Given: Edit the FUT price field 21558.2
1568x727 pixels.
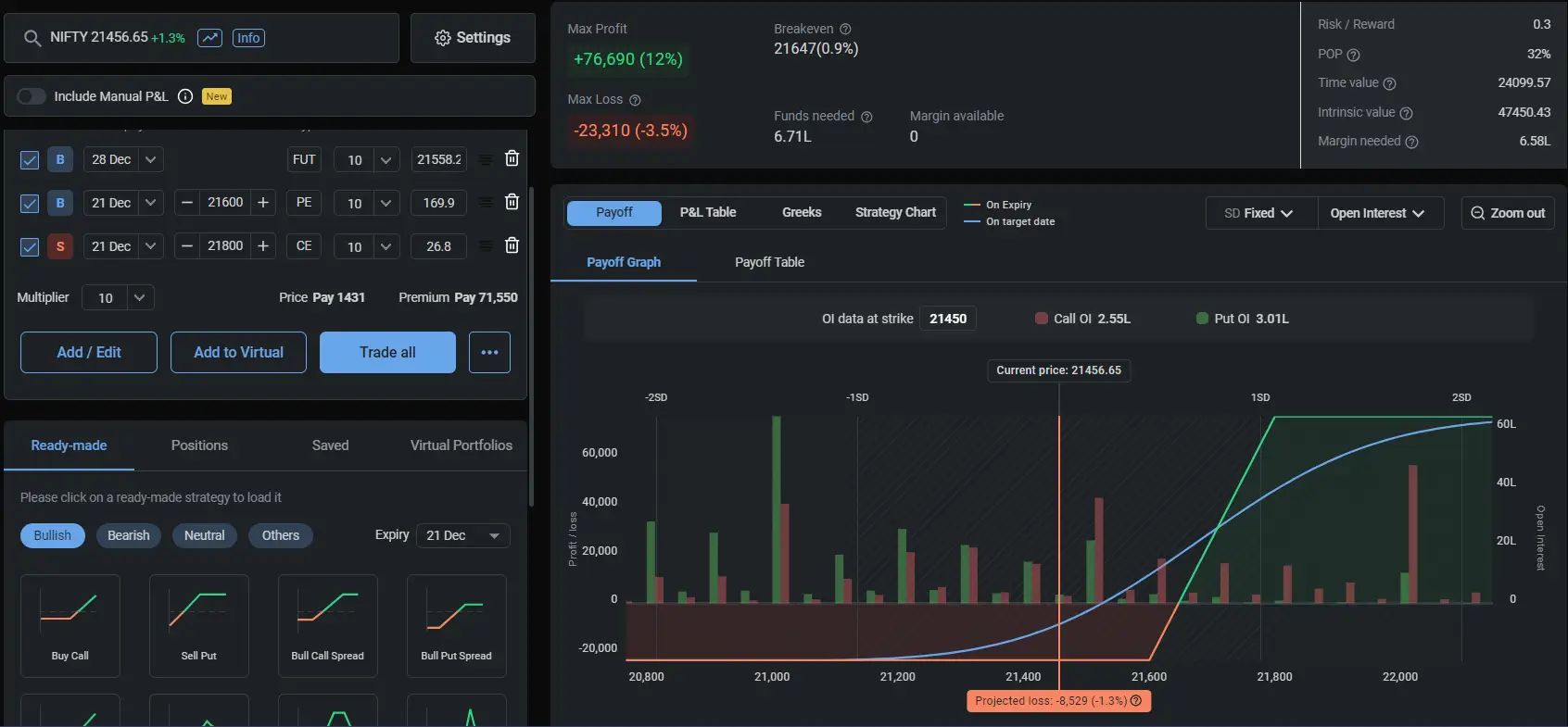Looking at the screenshot, I should 438,159.
